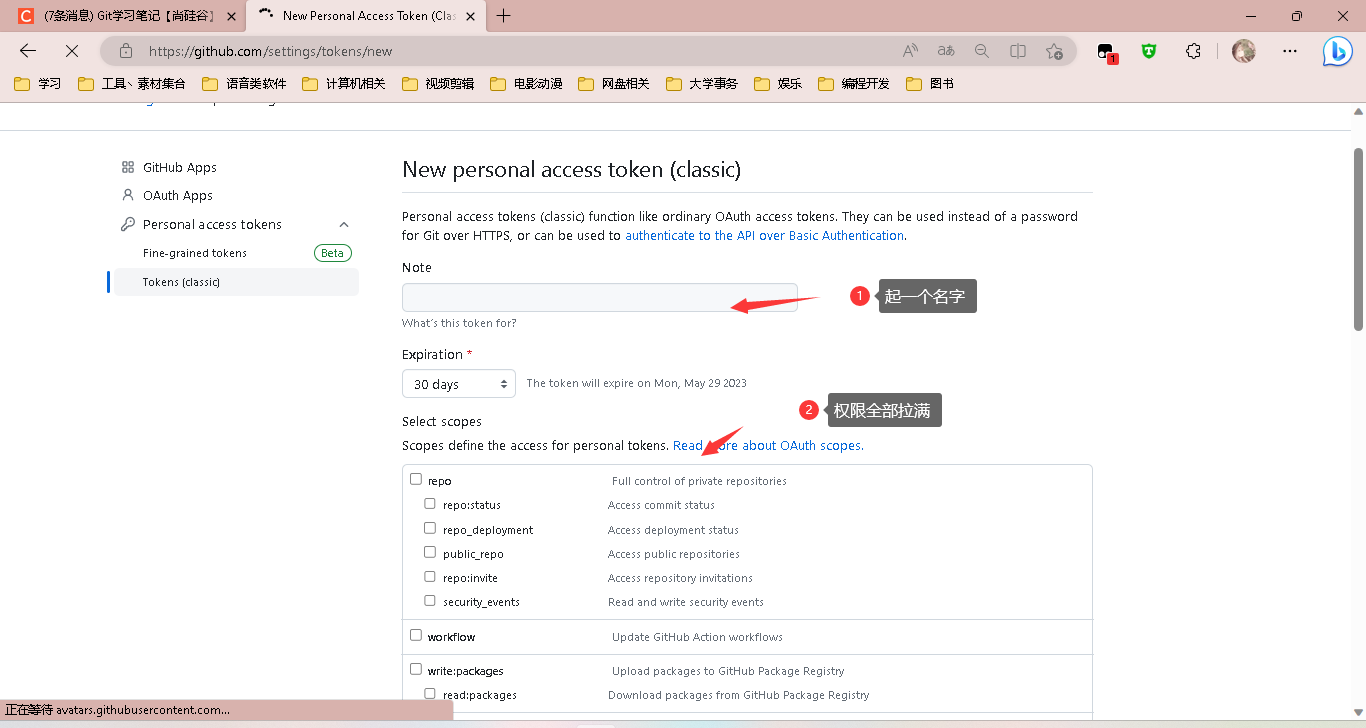This screenshot has height=728, width=1366.
Task: Open the translate page icon
Action: (946, 51)
